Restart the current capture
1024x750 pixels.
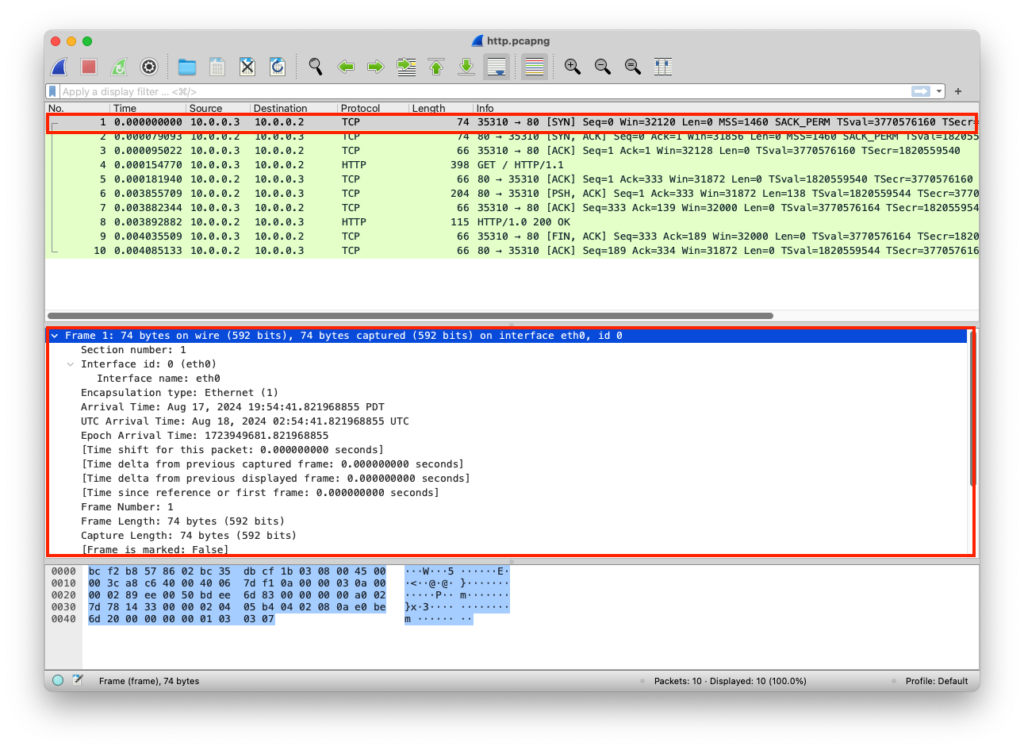(119, 67)
